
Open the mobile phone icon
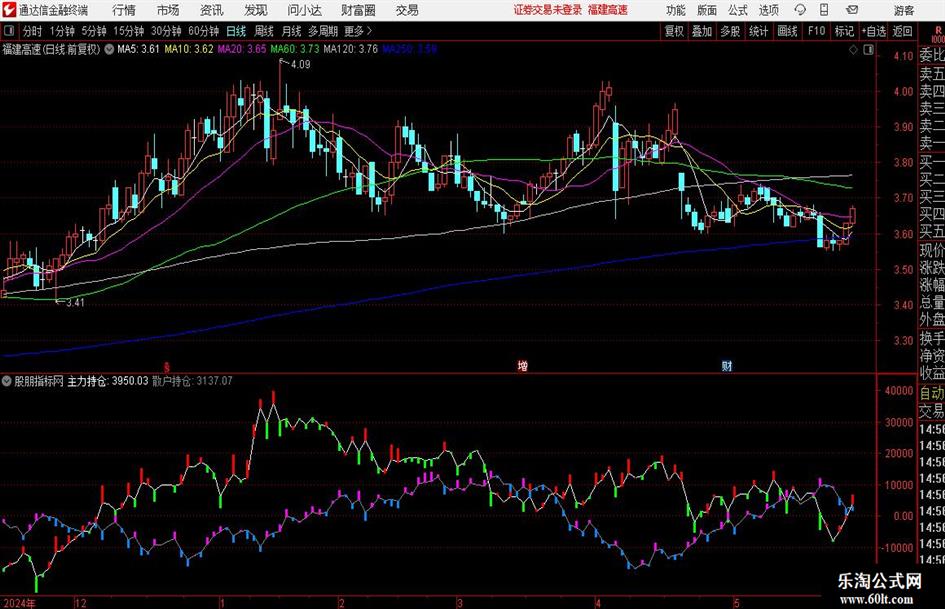pyautogui.click(x=824, y=10)
